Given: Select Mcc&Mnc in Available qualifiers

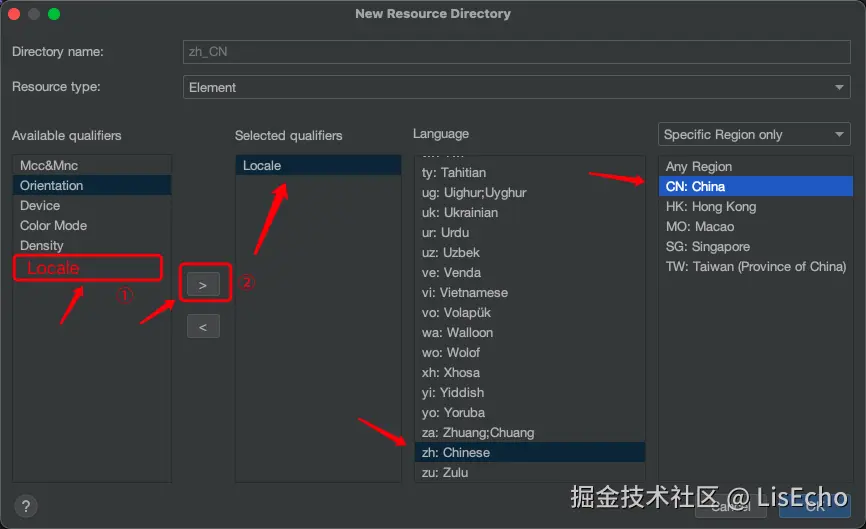Looking at the screenshot, I should [x=92, y=166].
